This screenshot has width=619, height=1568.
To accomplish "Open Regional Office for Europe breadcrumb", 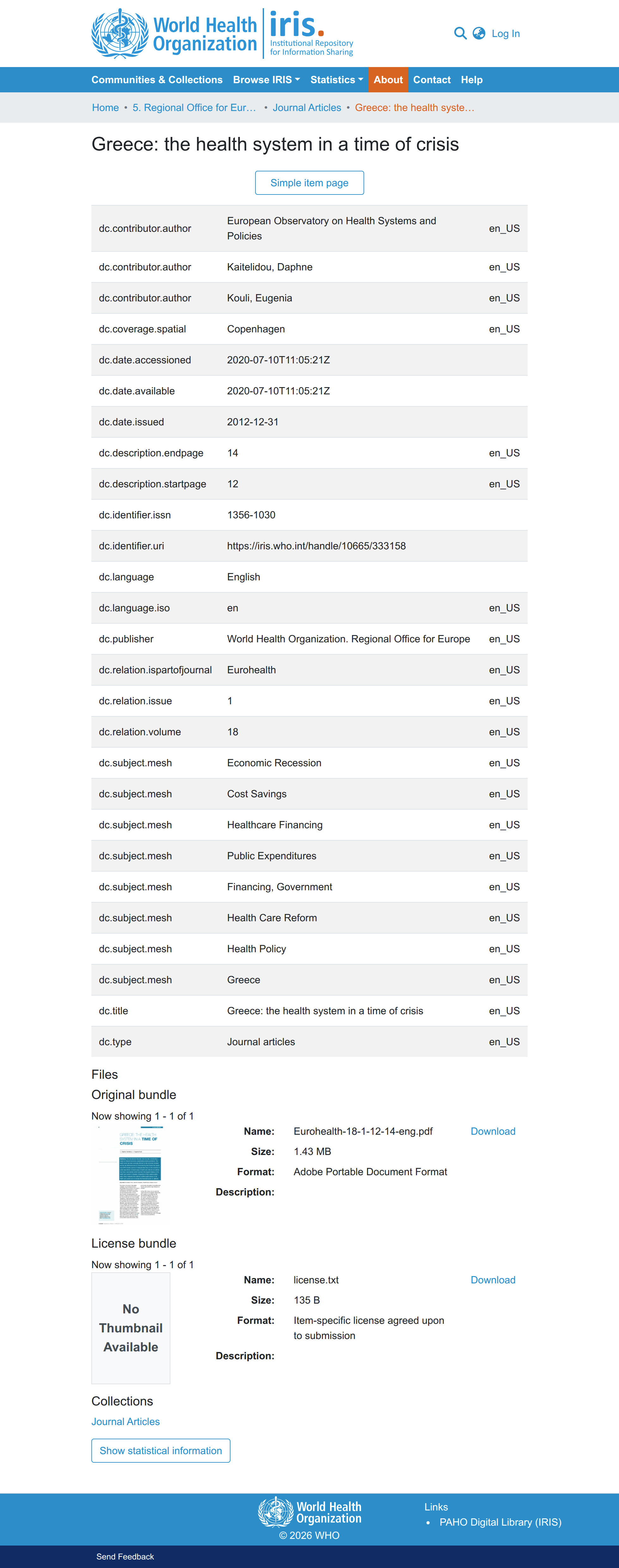I will (x=194, y=108).
